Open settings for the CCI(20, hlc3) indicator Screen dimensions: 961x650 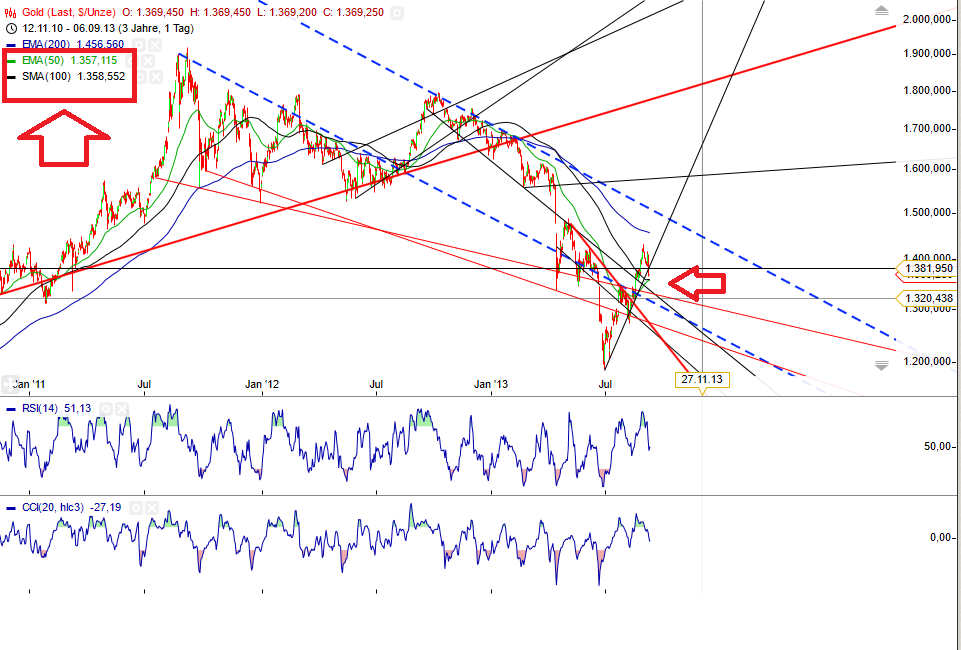pyautogui.click(x=138, y=508)
